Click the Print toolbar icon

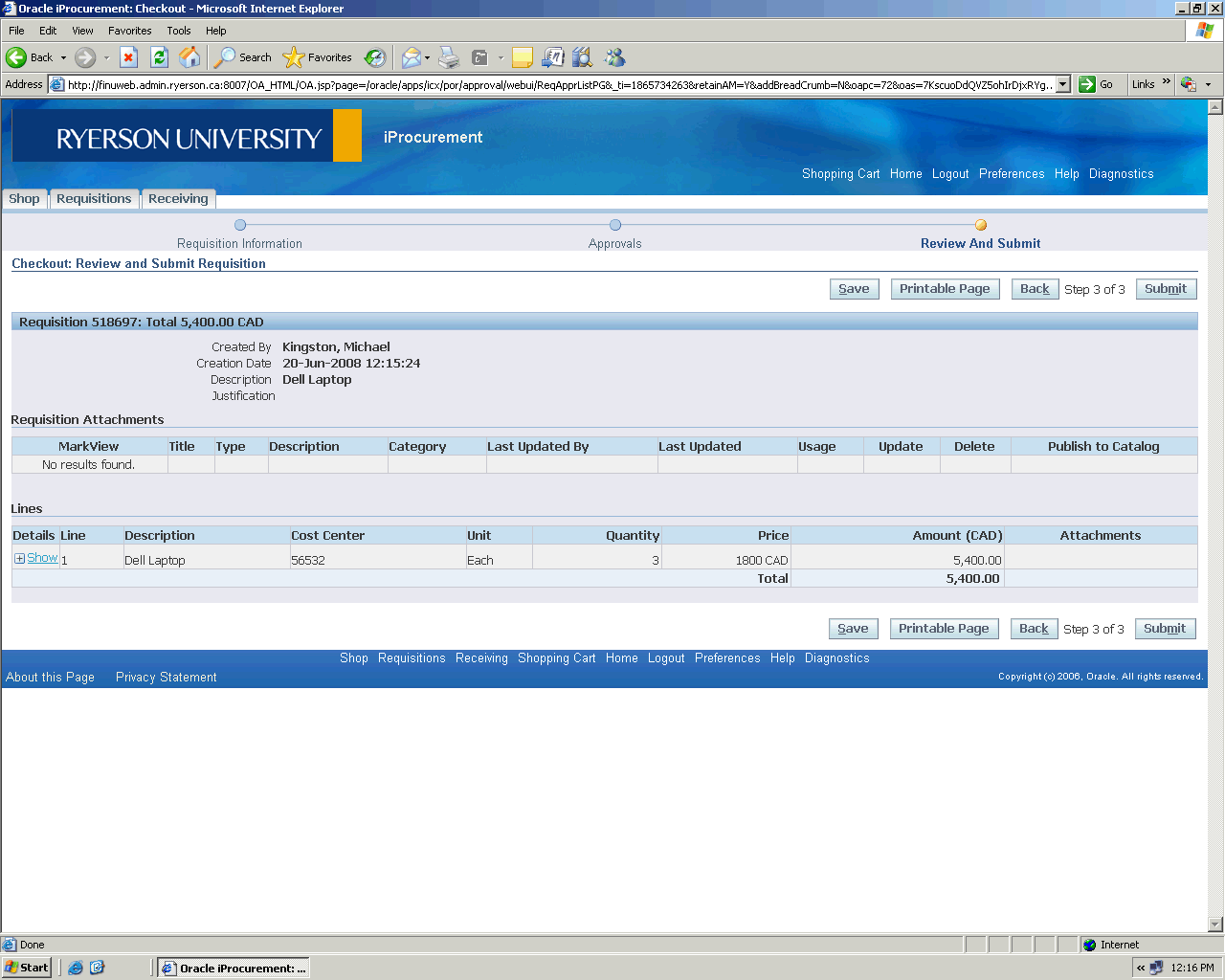[449, 57]
